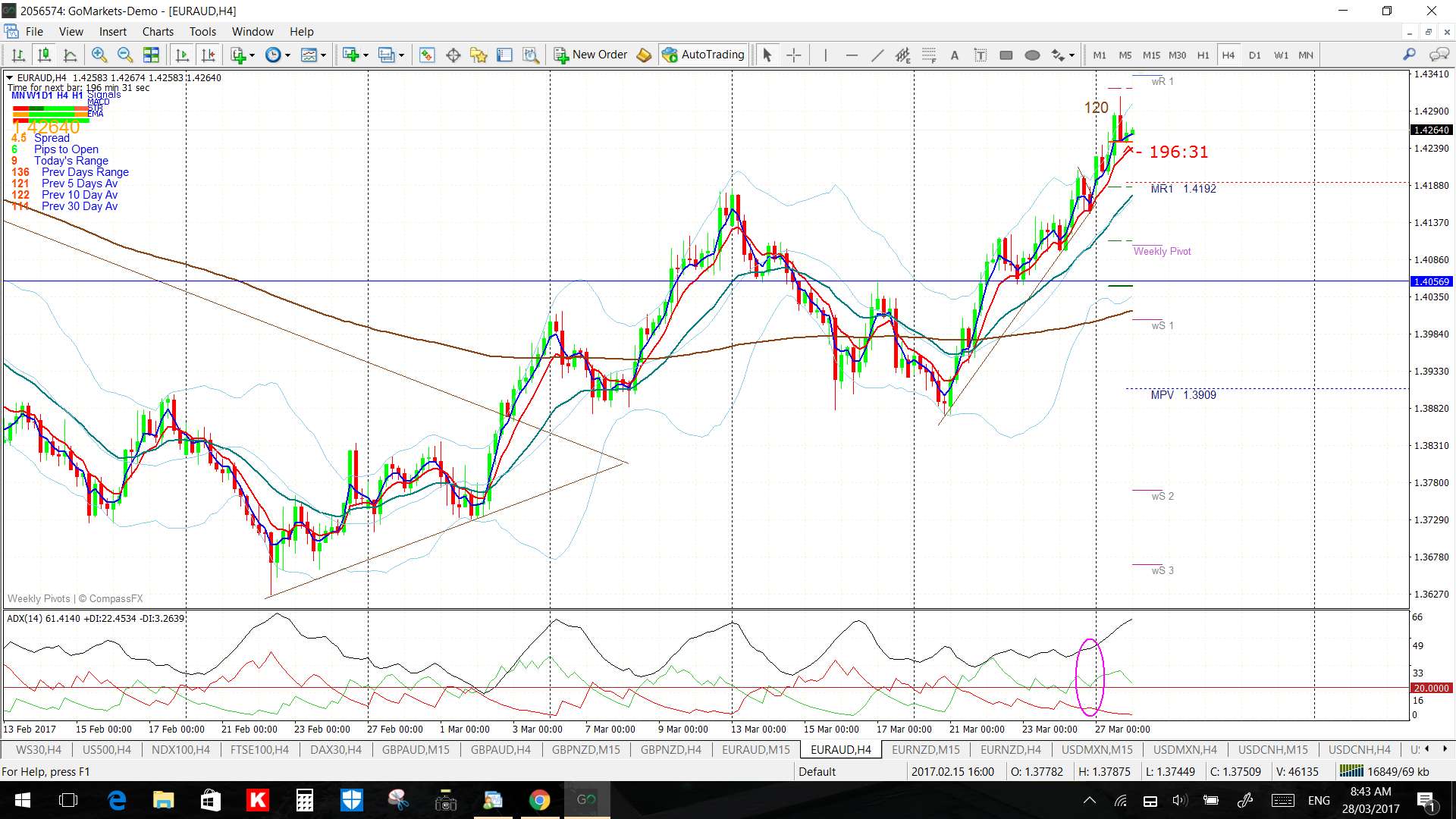Switch chart to line chart mode
This screenshot has height=819, width=1456.
point(70,55)
